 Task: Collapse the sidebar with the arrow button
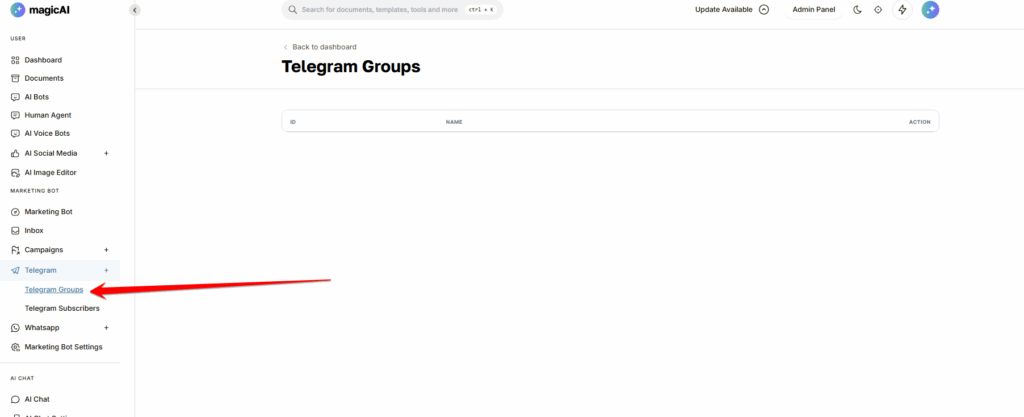135,10
